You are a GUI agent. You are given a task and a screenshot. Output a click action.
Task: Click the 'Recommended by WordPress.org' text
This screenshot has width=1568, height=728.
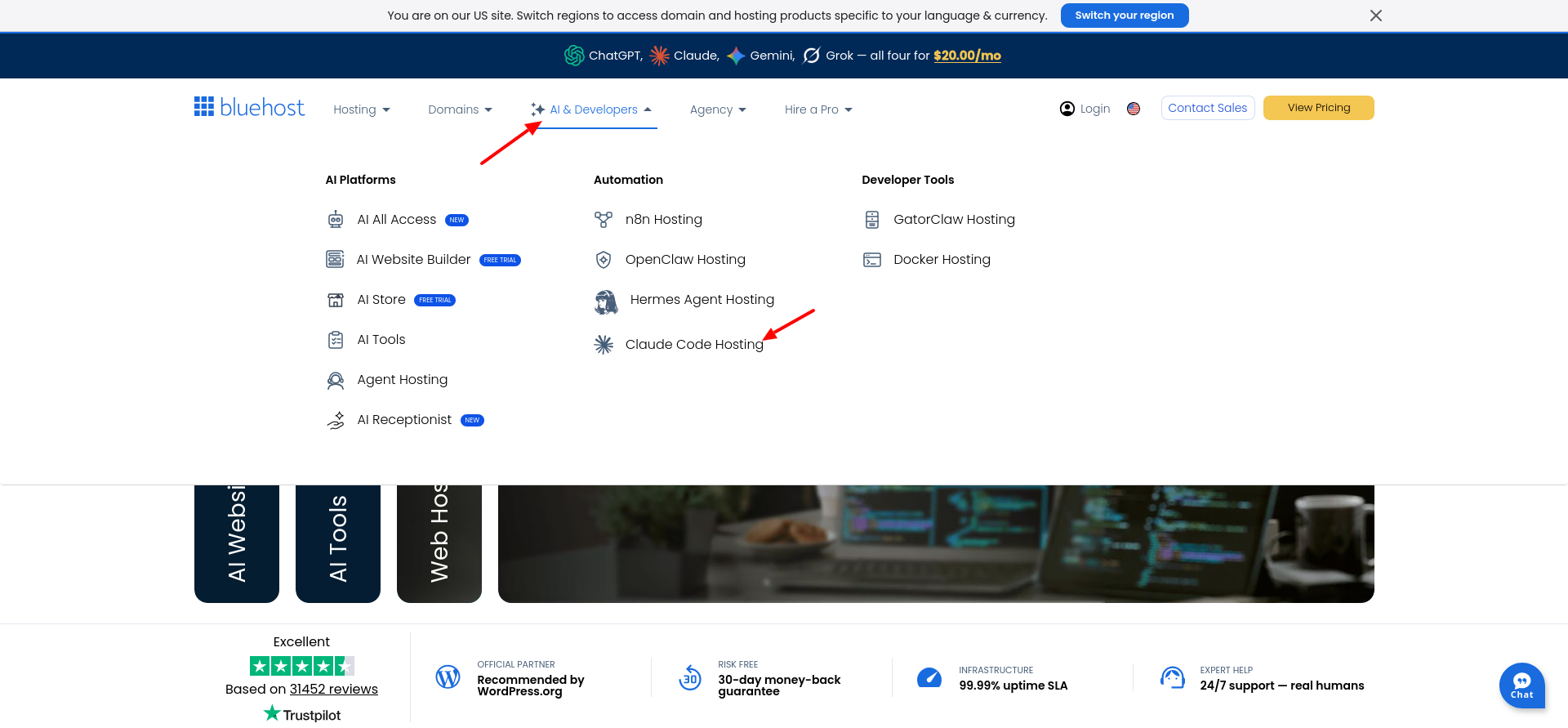(531, 686)
